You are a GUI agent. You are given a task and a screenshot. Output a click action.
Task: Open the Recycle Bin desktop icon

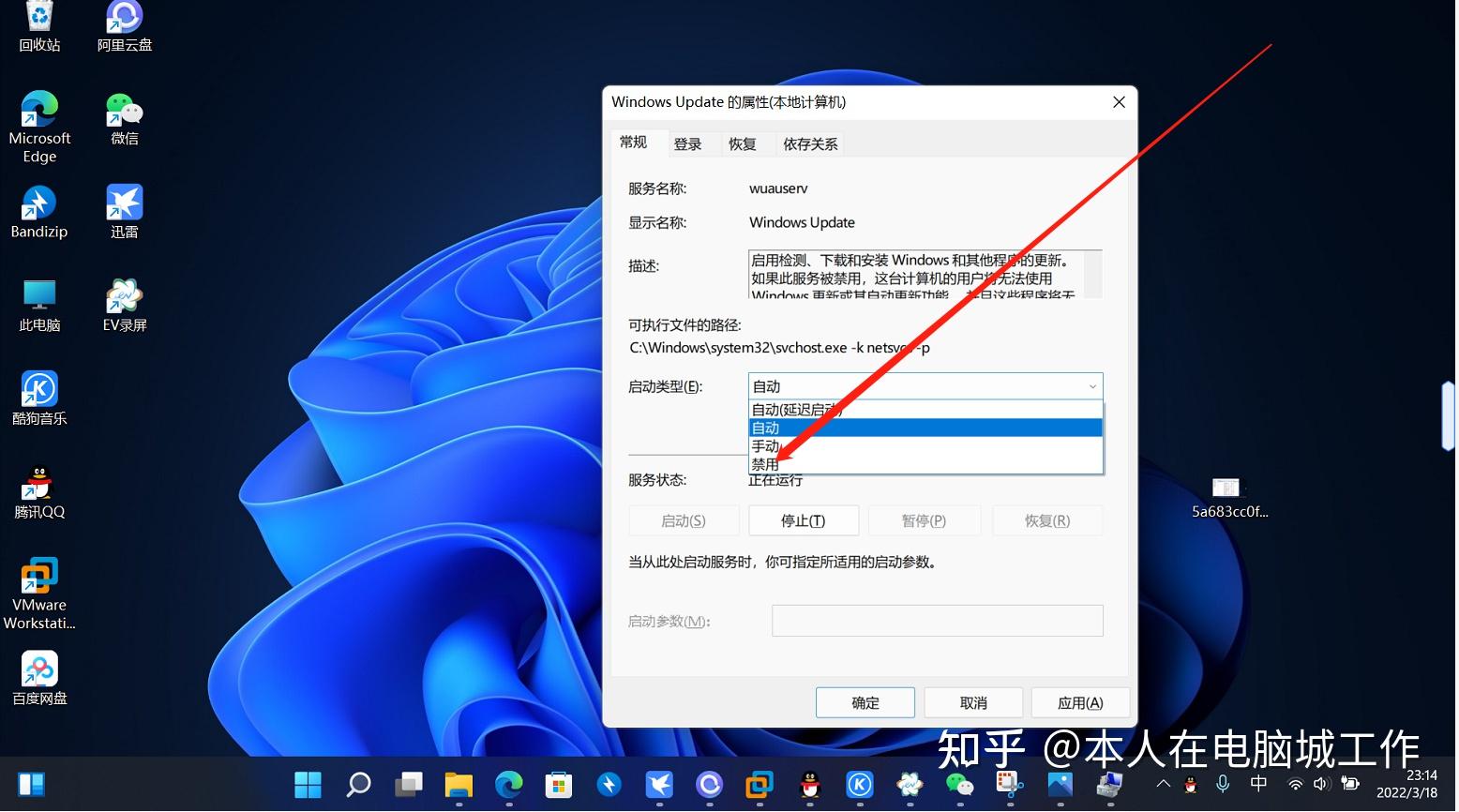[x=39, y=26]
